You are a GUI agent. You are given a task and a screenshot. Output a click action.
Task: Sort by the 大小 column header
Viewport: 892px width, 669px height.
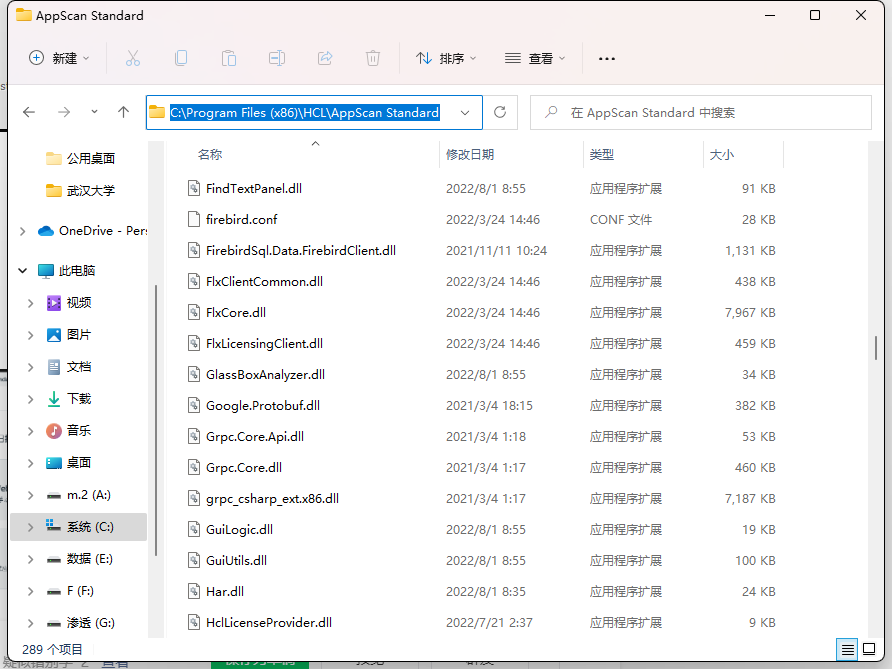click(722, 155)
